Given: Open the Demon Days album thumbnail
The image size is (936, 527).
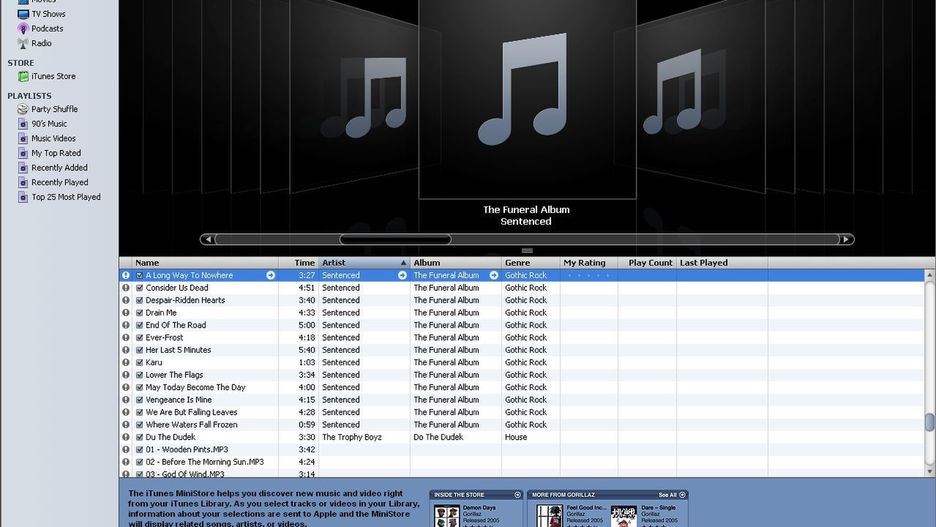Looking at the screenshot, I should tap(447, 517).
